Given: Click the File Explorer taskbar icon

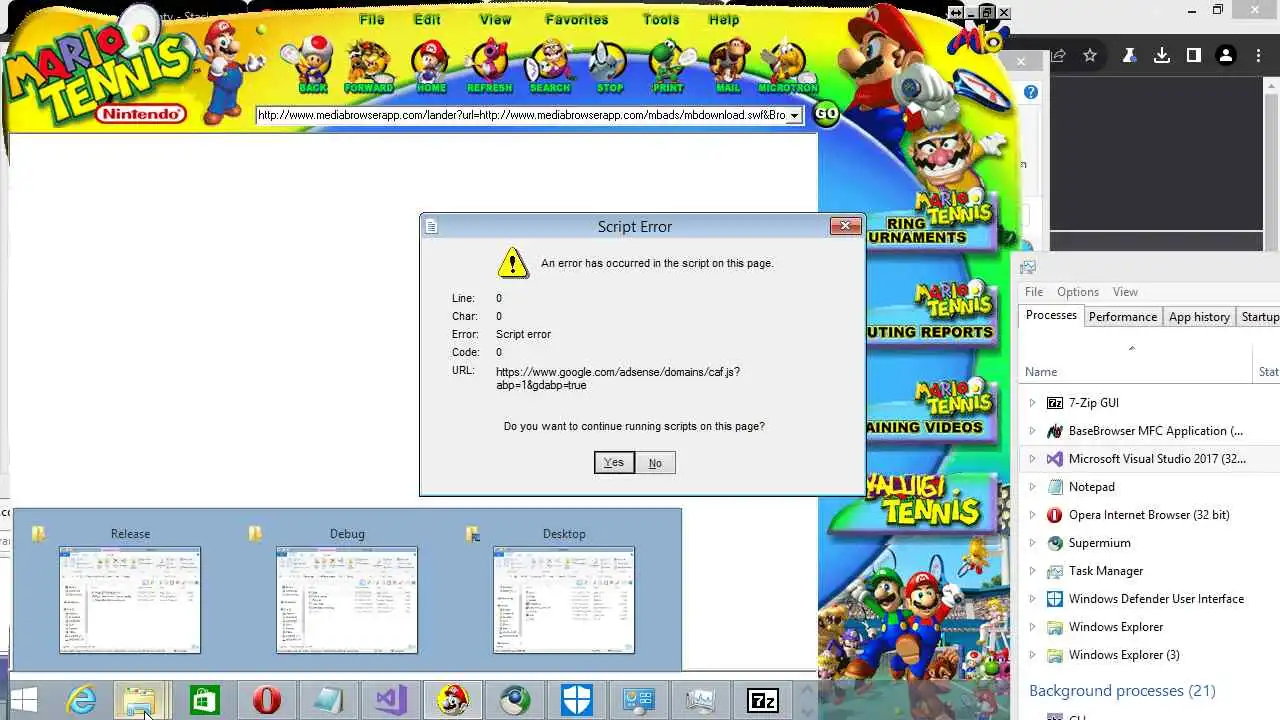Looking at the screenshot, I should tap(141, 701).
